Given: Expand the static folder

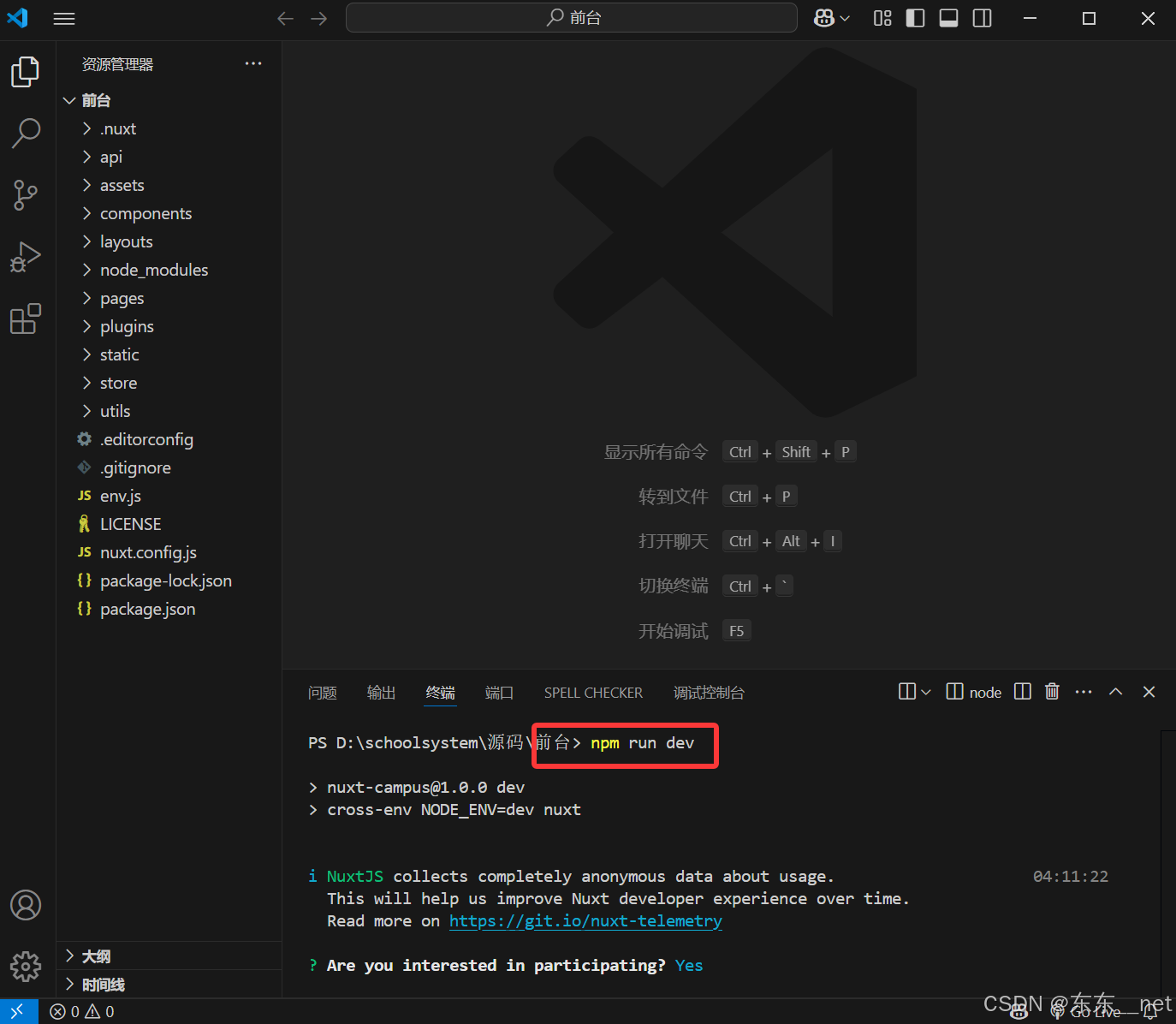Looking at the screenshot, I should coord(169,354).
